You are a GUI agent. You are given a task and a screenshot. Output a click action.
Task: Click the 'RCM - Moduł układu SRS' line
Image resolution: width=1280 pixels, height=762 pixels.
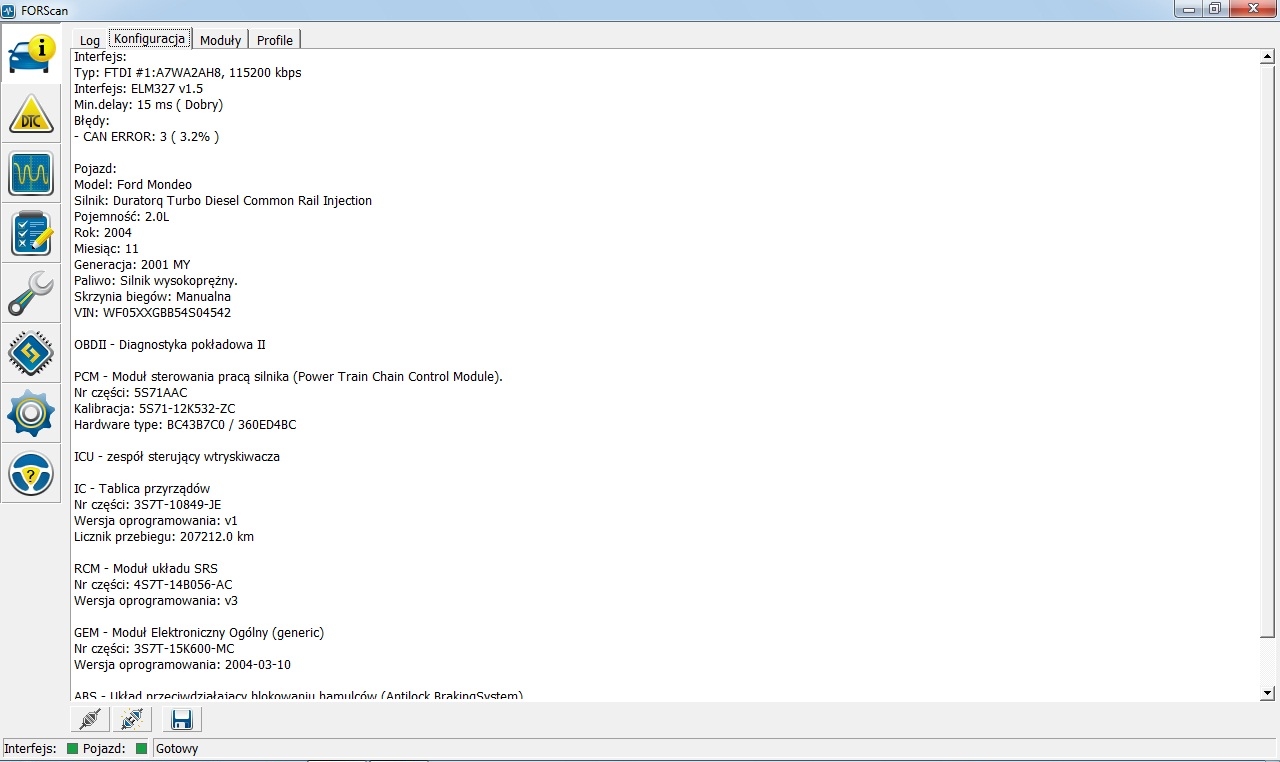click(146, 569)
